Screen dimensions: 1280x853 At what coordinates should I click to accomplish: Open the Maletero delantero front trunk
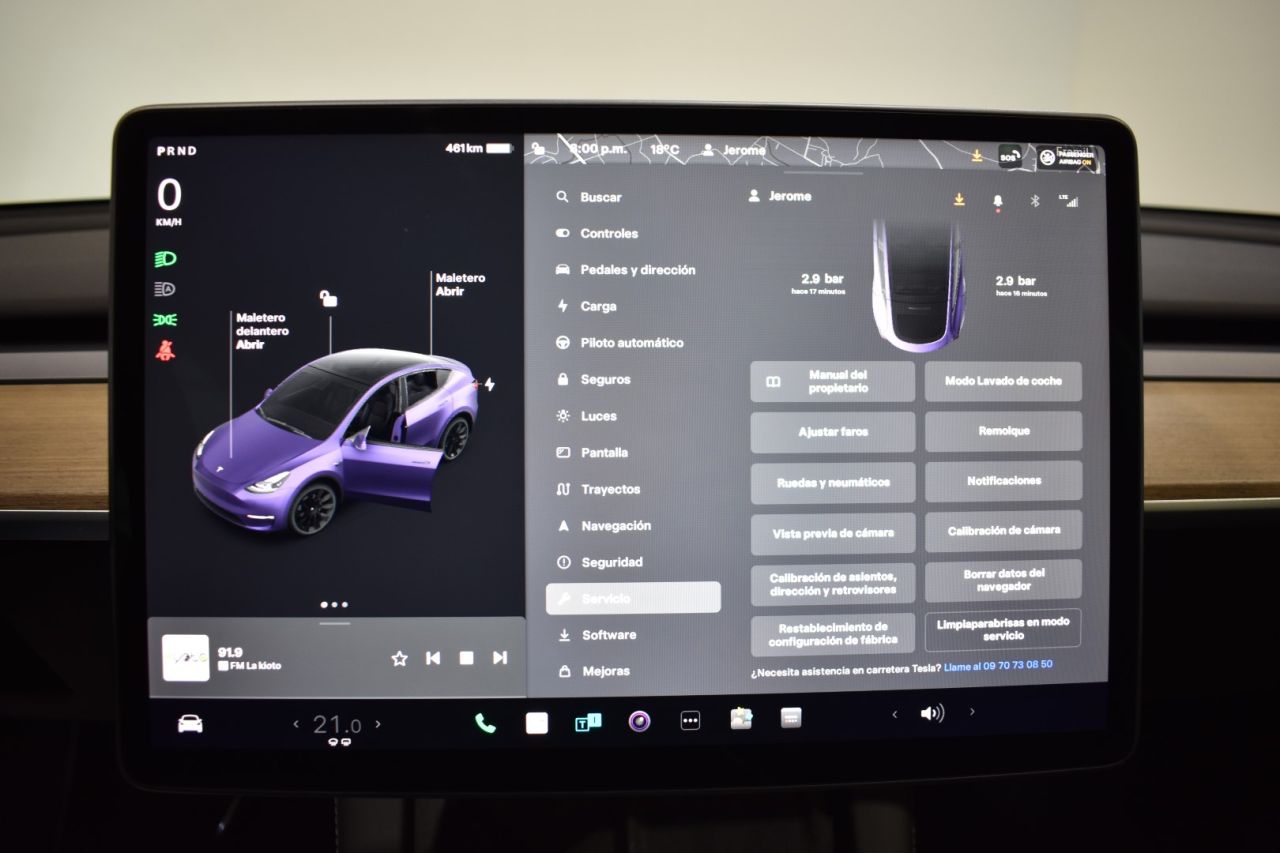click(x=262, y=331)
